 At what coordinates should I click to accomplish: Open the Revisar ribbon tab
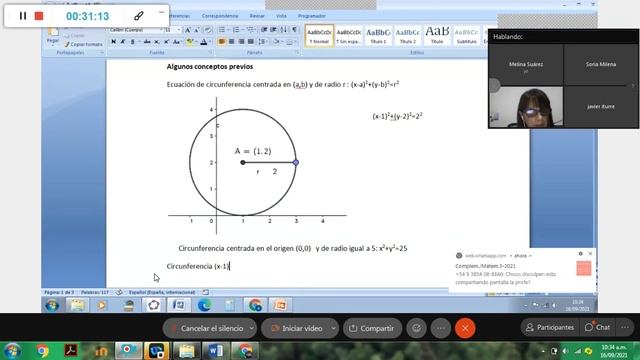tap(257, 16)
